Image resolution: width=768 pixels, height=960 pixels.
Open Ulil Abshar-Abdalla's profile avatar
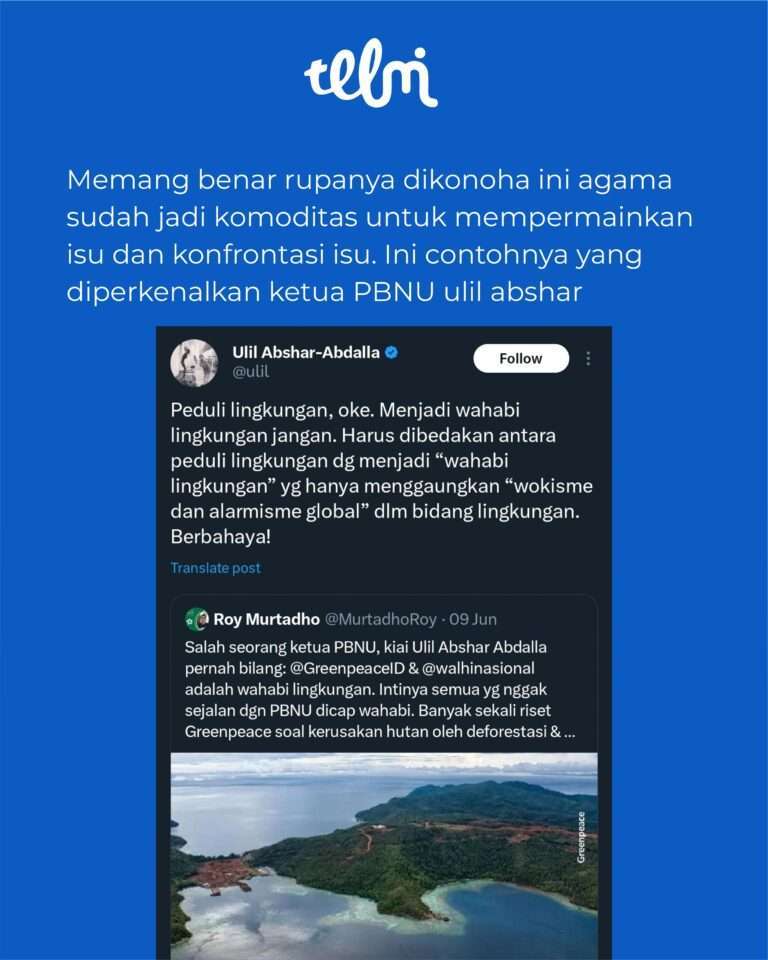tap(194, 363)
